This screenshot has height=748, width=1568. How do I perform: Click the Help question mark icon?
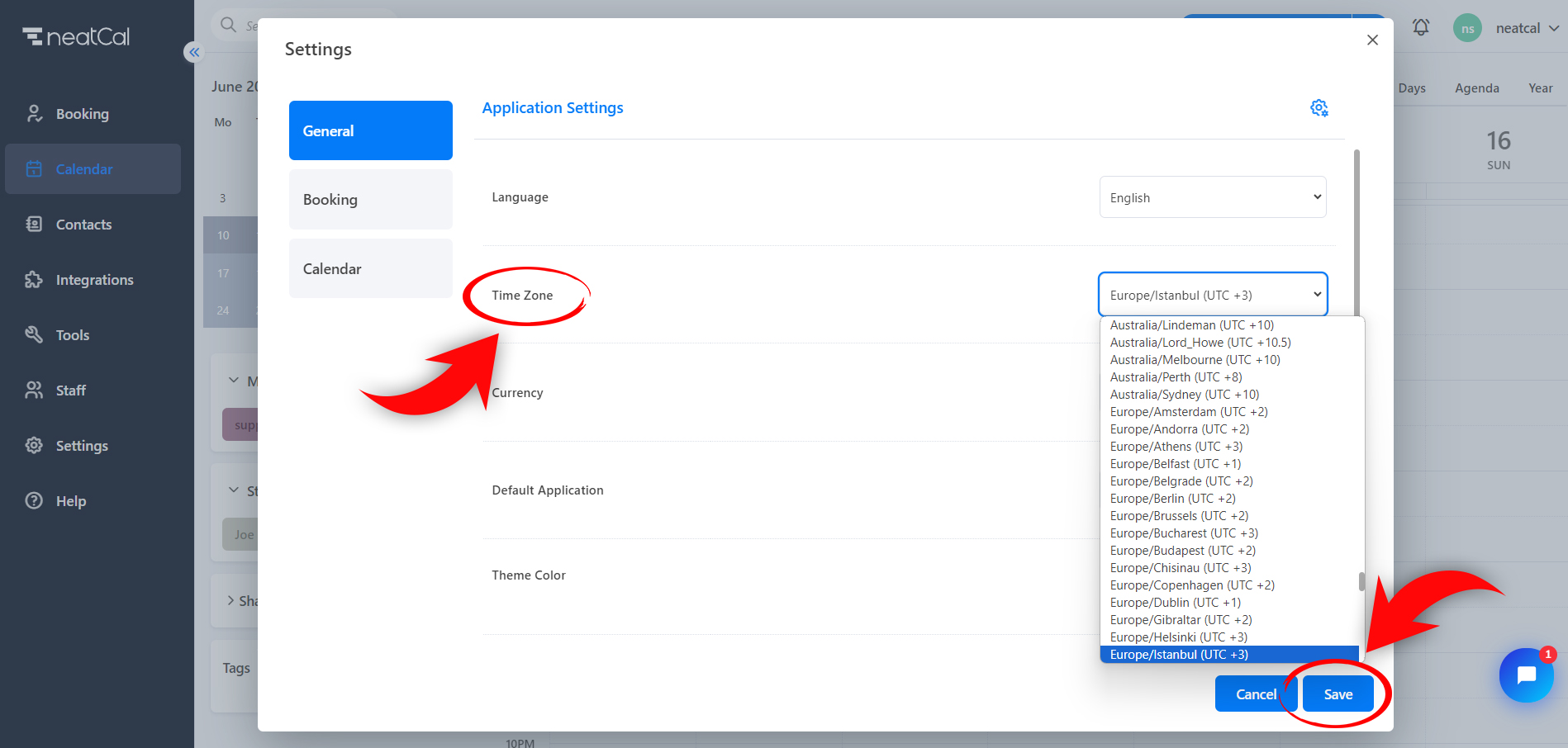pyautogui.click(x=34, y=501)
